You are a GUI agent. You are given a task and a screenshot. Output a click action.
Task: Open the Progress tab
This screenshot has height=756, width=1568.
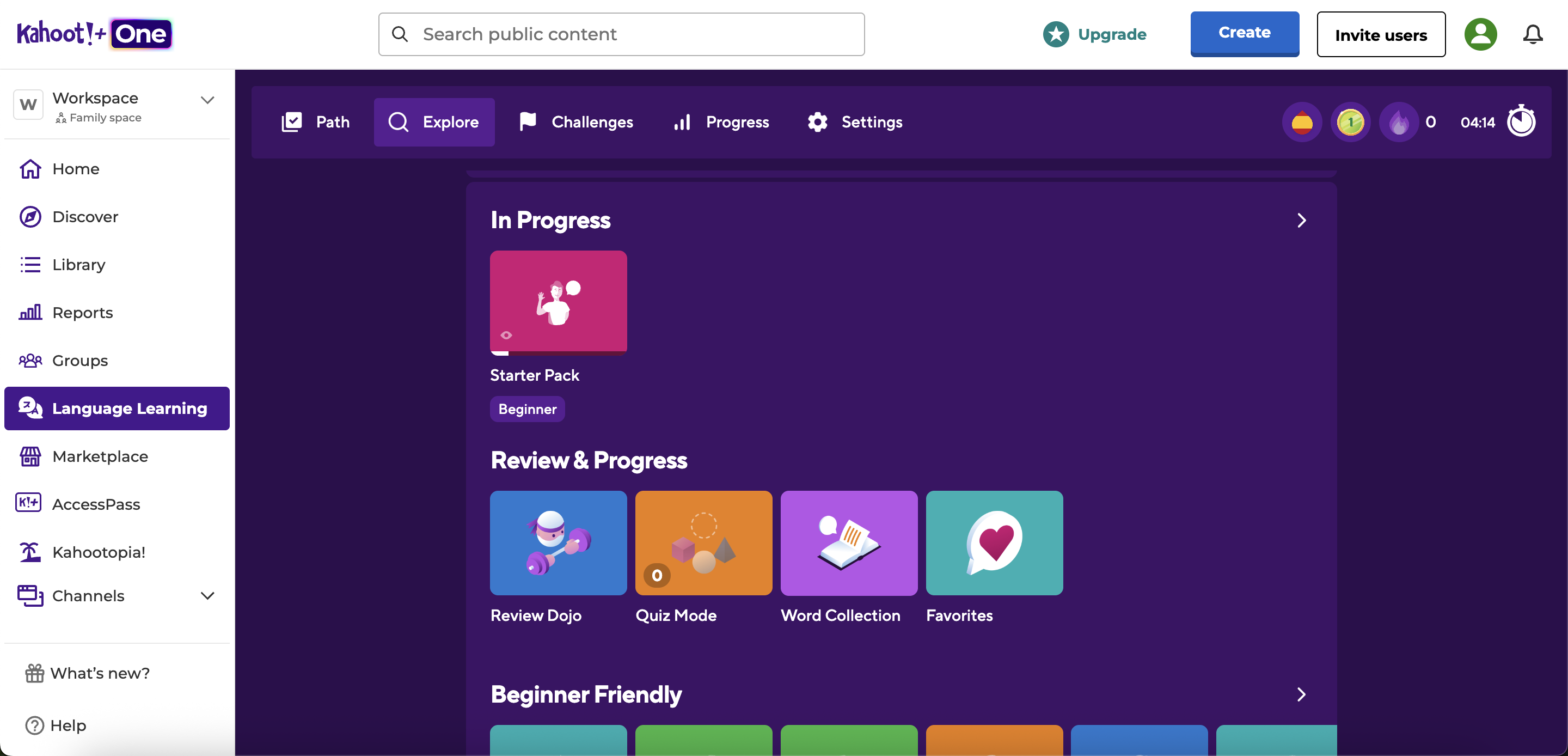(x=721, y=123)
